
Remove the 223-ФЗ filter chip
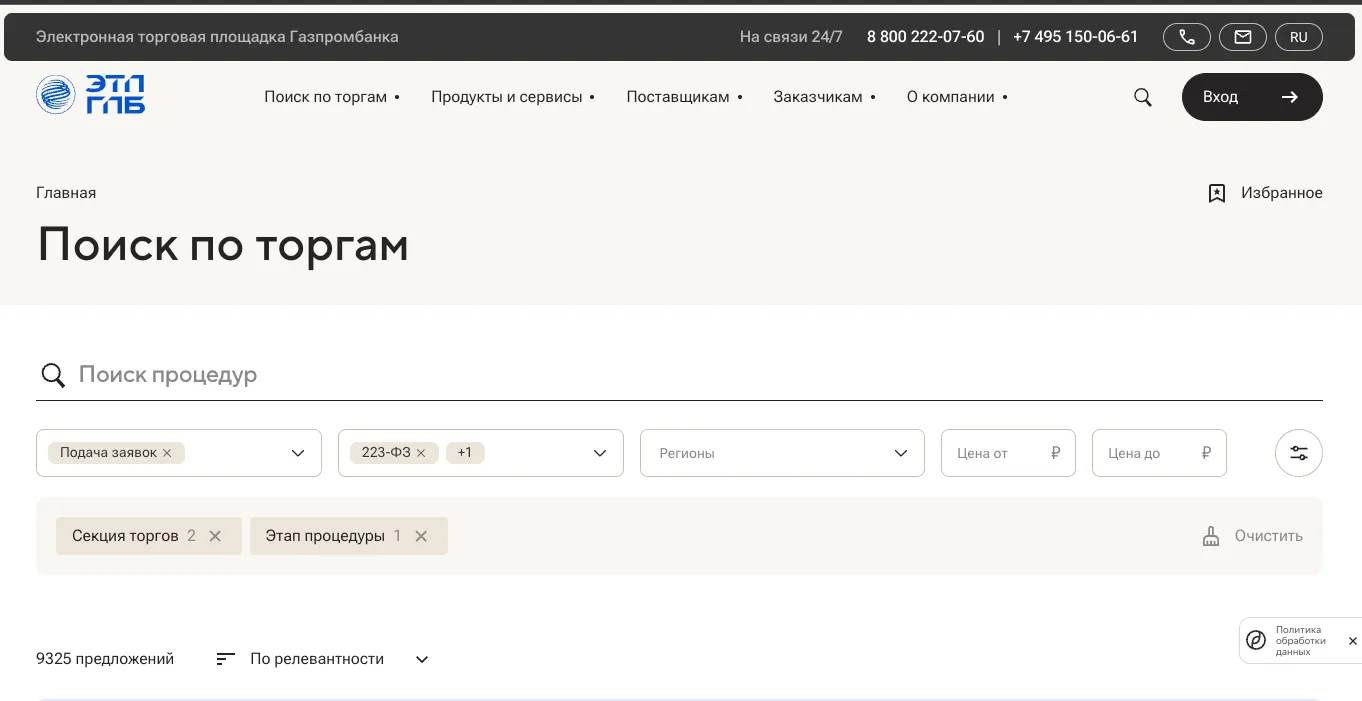(421, 453)
